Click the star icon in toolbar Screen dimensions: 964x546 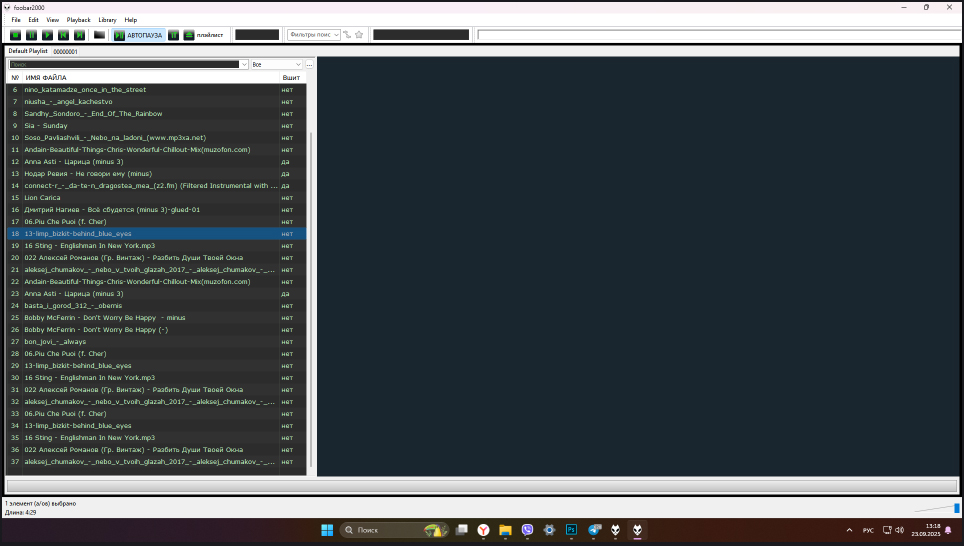359,35
